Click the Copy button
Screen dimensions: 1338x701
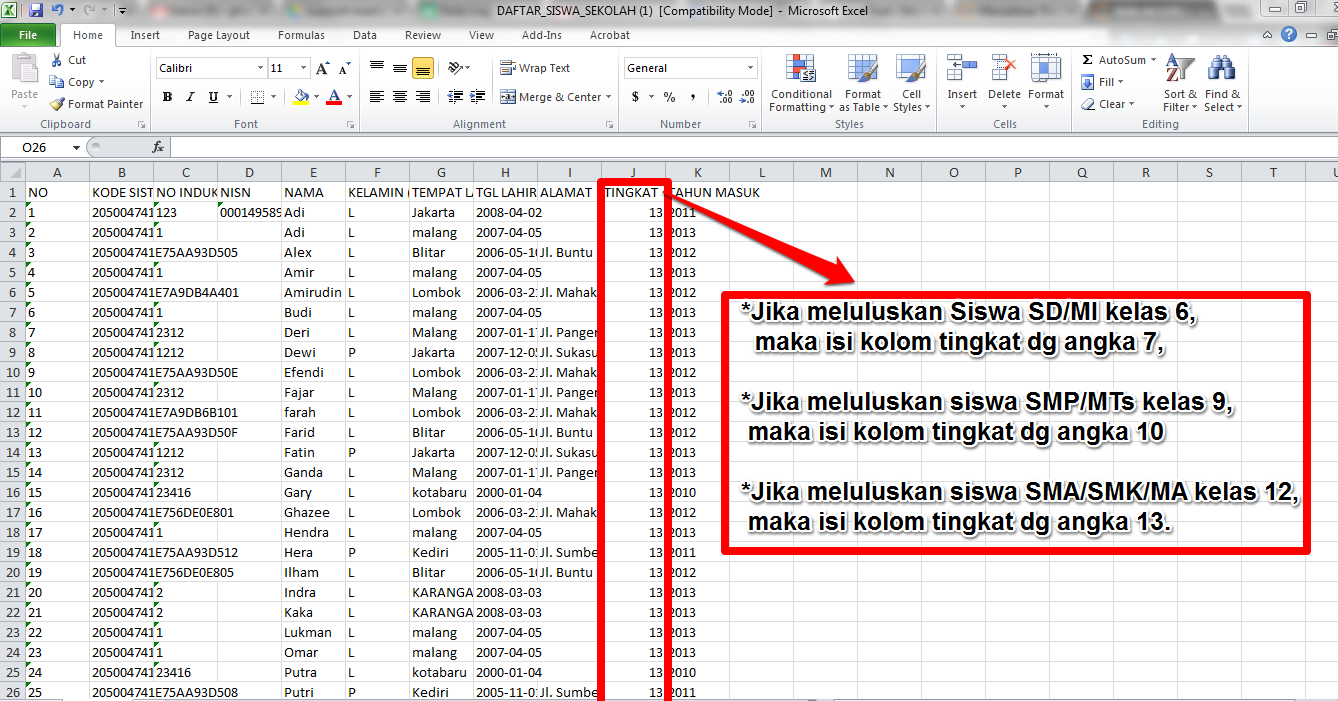click(x=73, y=82)
